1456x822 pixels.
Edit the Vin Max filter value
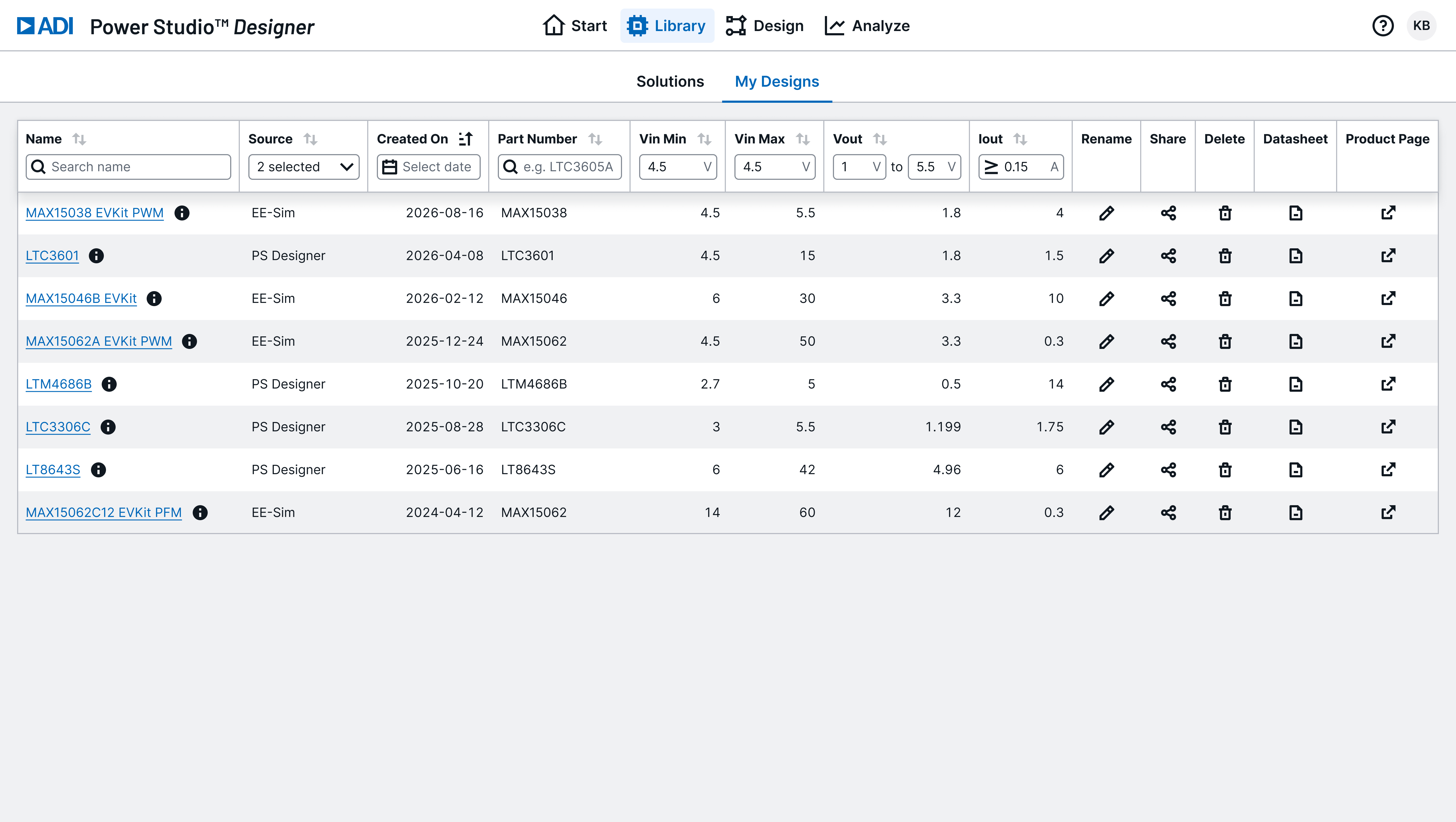774,167
